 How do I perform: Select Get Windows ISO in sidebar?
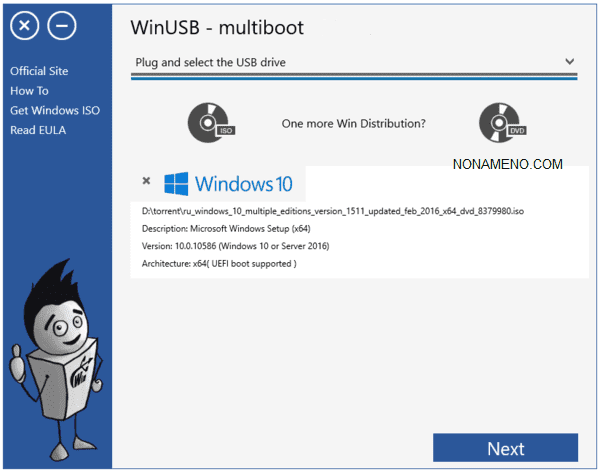[x=55, y=110]
